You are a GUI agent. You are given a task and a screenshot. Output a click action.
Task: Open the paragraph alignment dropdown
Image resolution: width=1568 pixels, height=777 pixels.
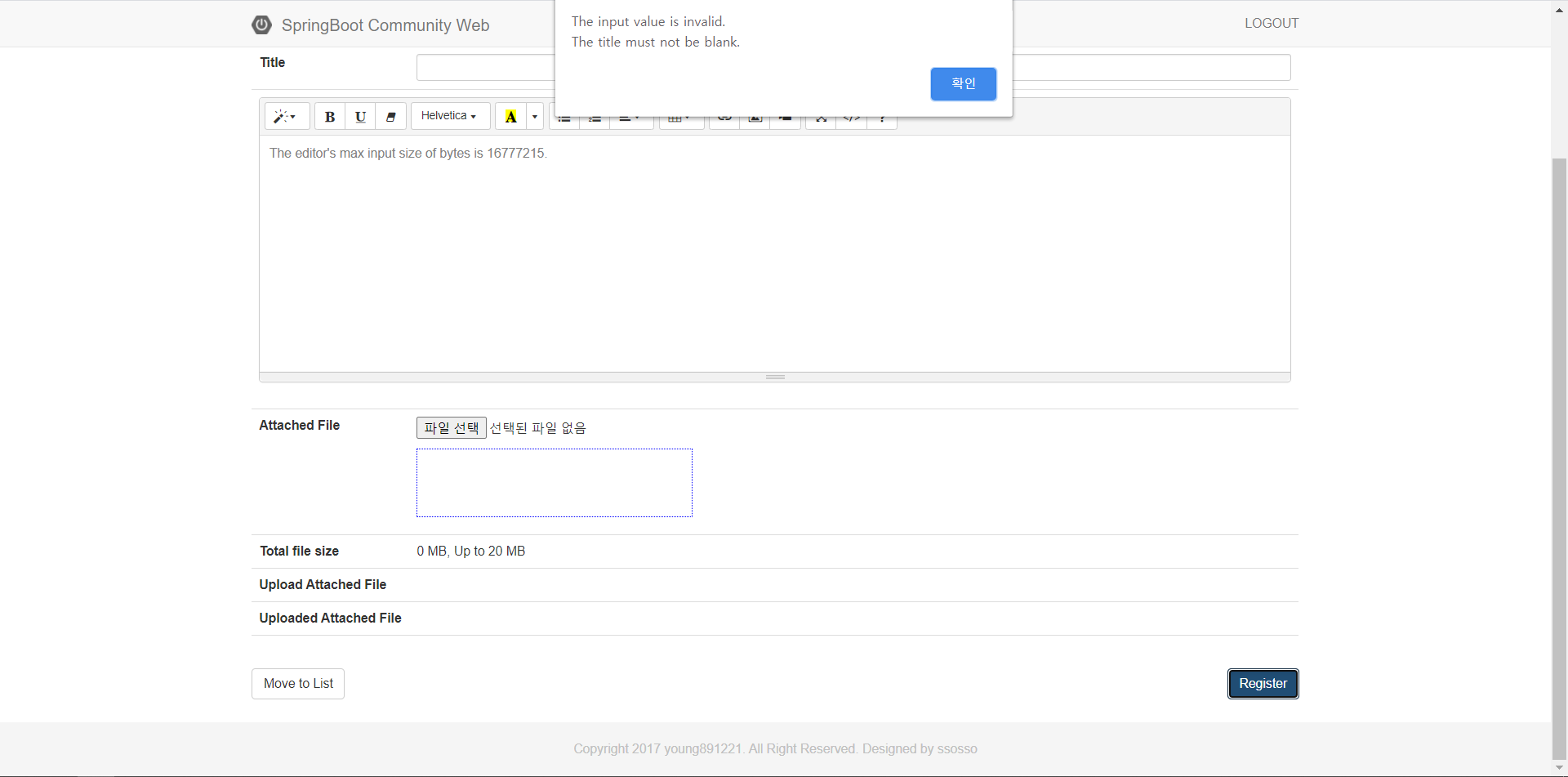point(630,121)
